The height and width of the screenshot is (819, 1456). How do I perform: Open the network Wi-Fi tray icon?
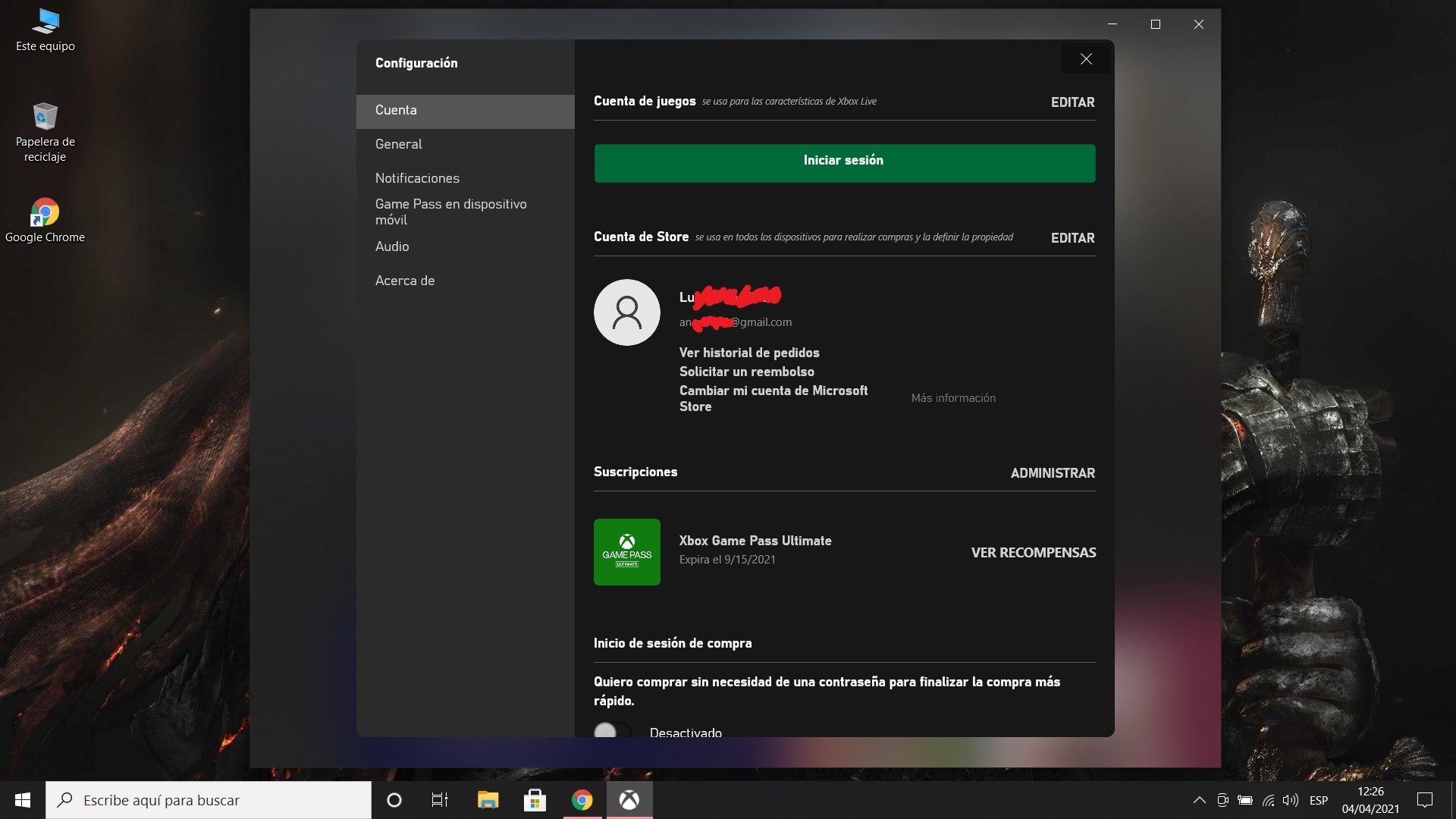click(1268, 800)
